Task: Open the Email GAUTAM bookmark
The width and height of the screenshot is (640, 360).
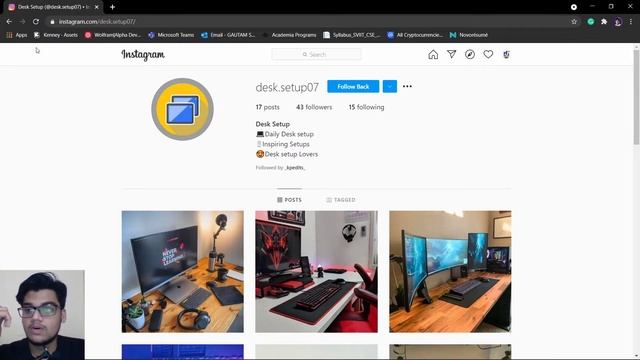Action: click(x=228, y=35)
